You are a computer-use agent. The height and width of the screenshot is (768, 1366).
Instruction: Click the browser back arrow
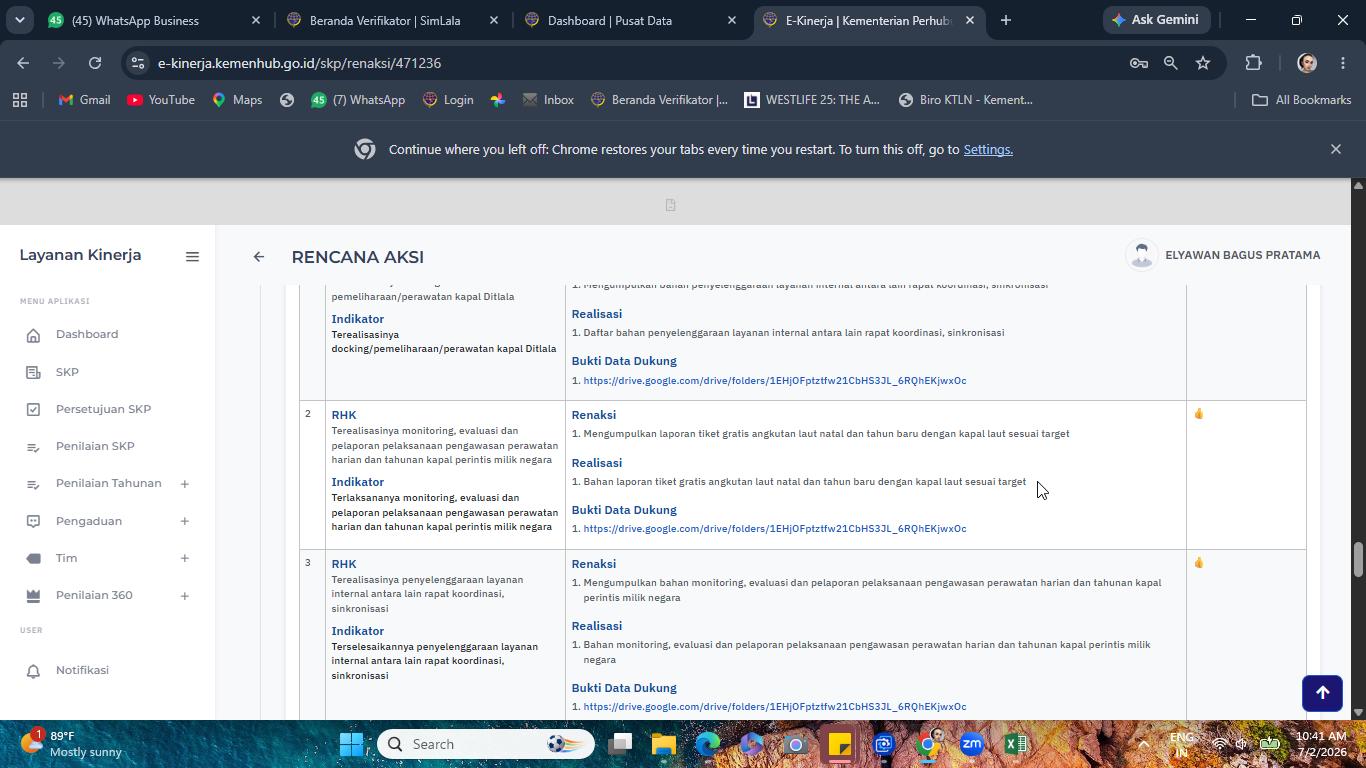click(x=23, y=63)
